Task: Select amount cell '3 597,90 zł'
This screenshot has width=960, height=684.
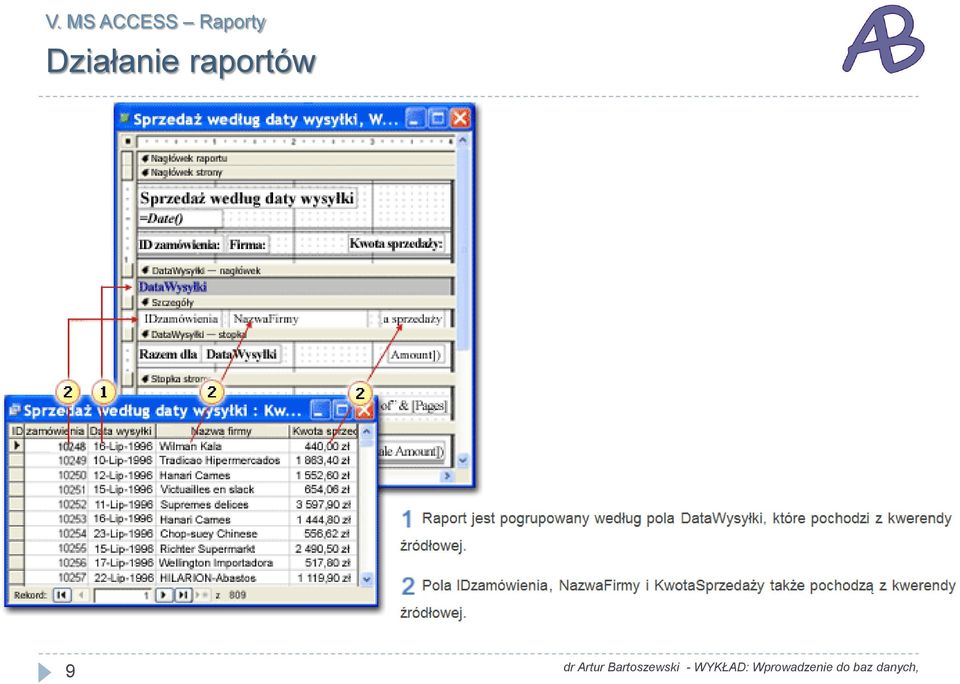Action: (323, 505)
